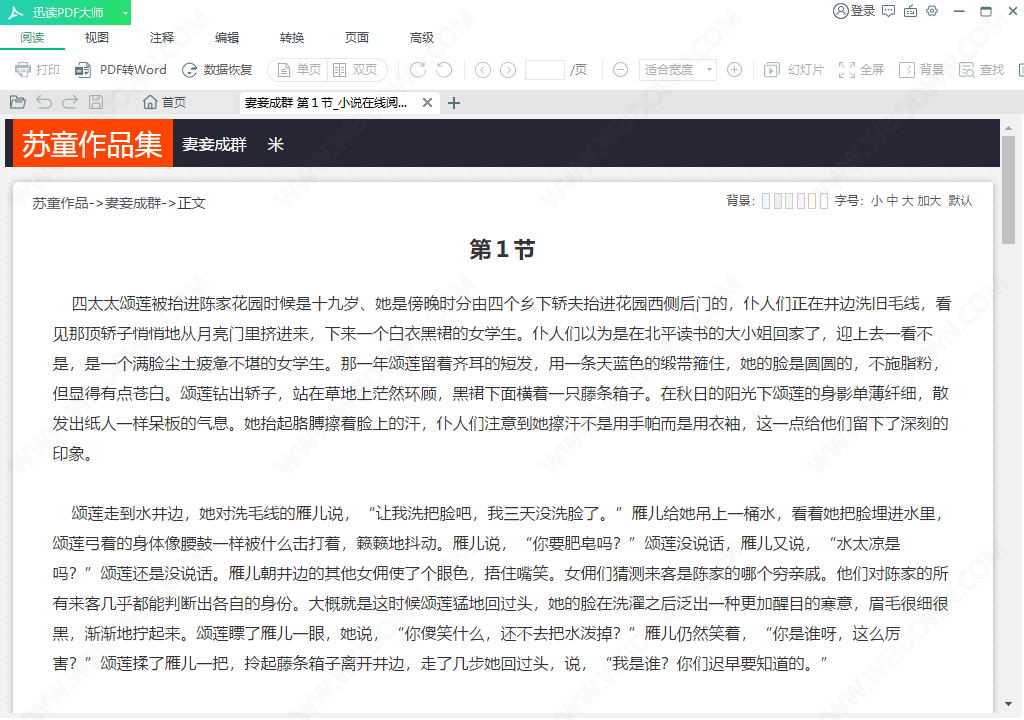Pick the light blue background swatch

(x=766, y=201)
